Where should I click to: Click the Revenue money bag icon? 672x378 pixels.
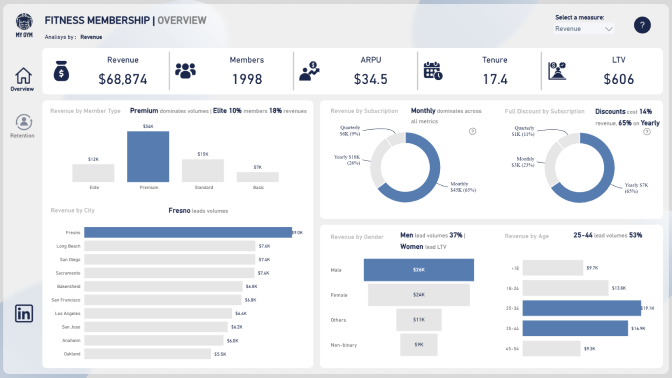[x=61, y=71]
